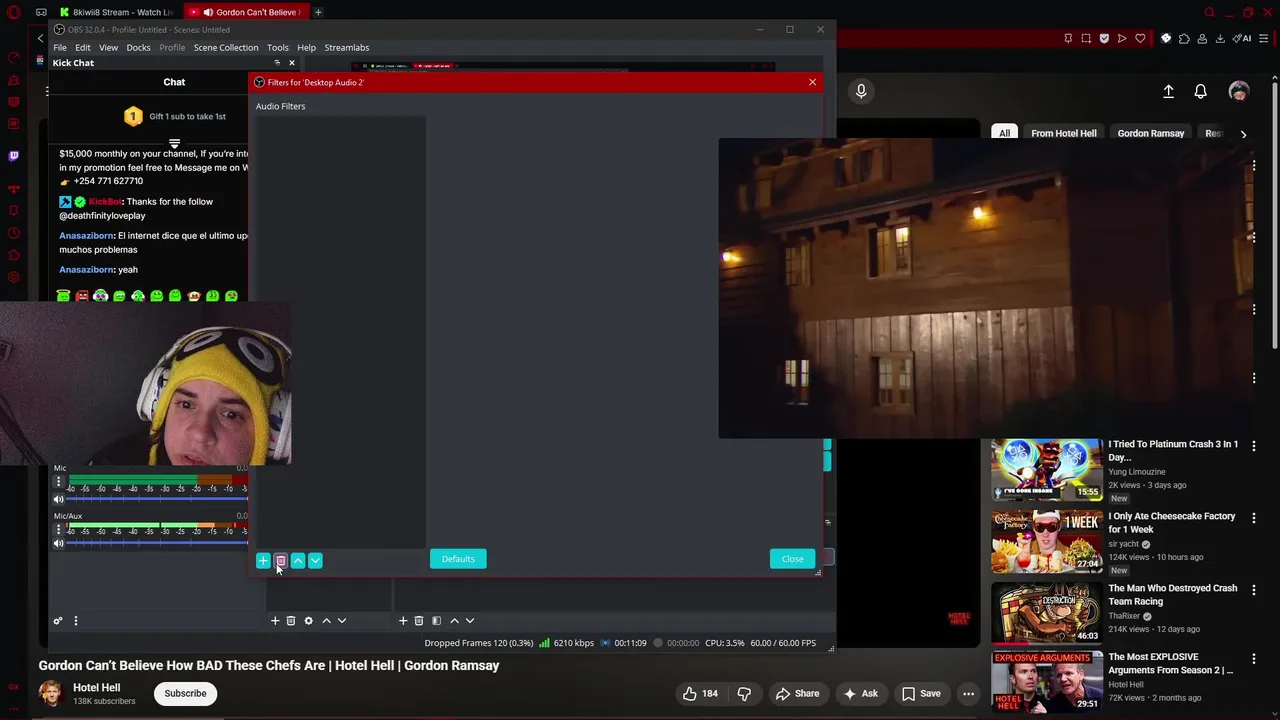Adjust the Mic/Aux volume slider
Viewport: 1280px width, 720px height.
[157, 543]
